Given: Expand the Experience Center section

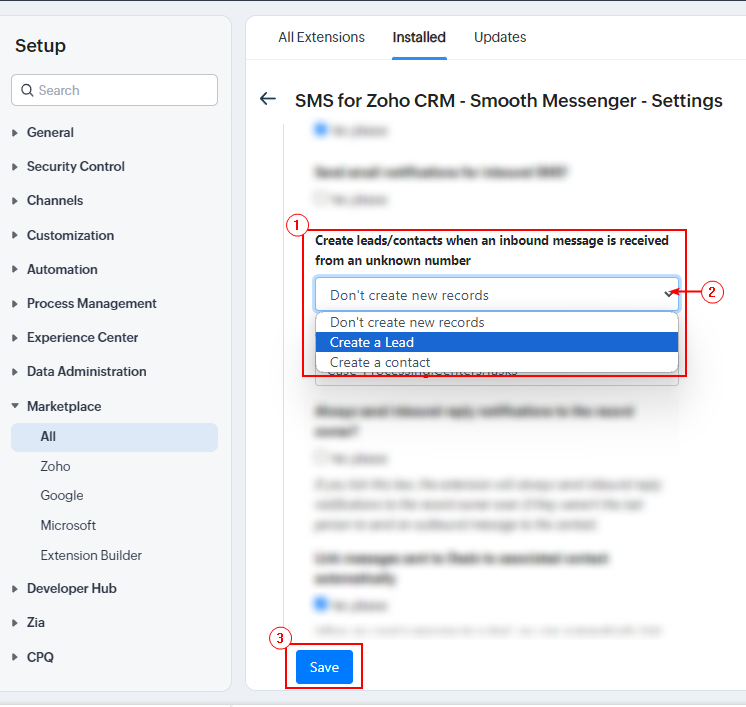Looking at the screenshot, I should pos(82,337).
